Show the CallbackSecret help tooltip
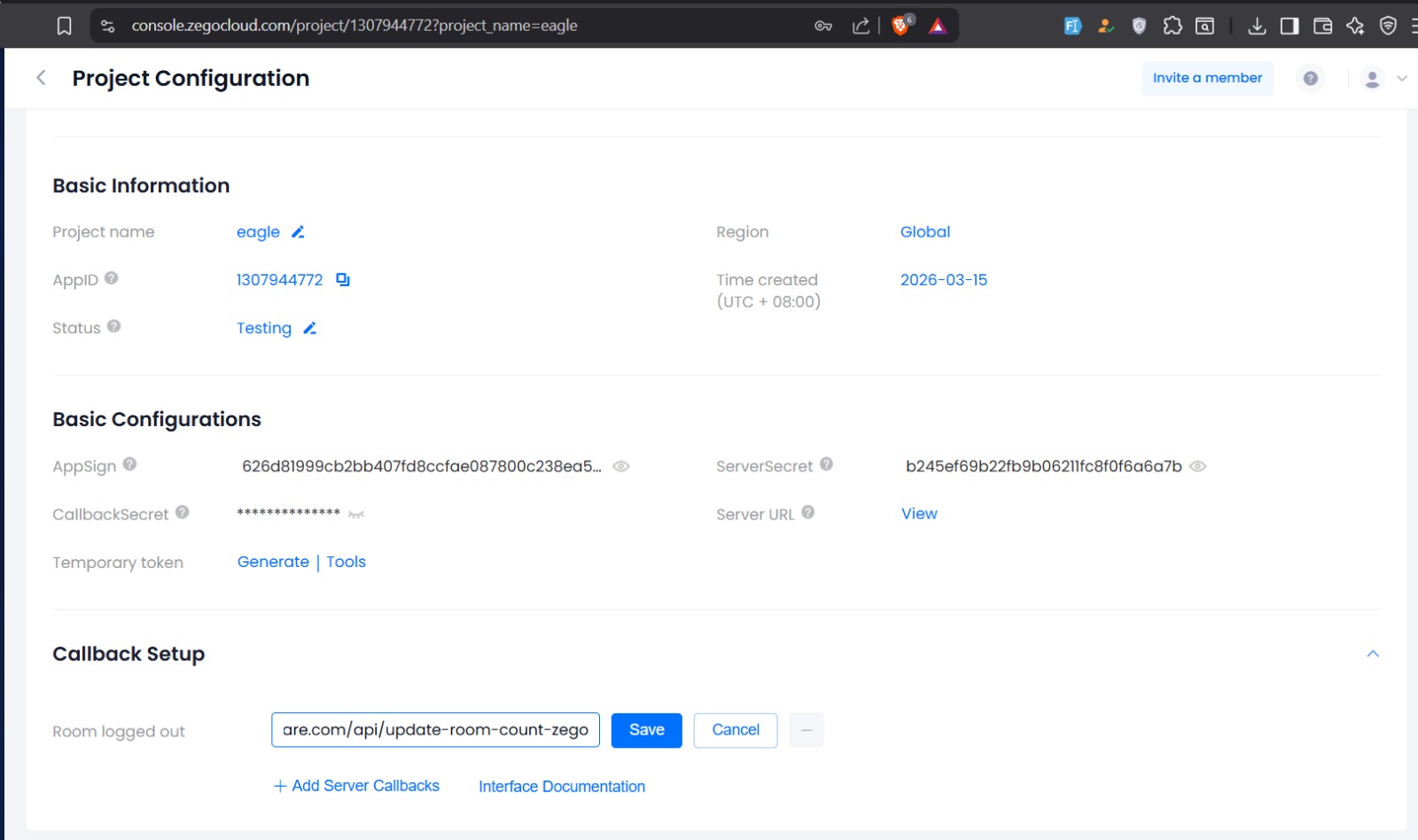Viewport: 1418px width, 840px height. pos(182,511)
